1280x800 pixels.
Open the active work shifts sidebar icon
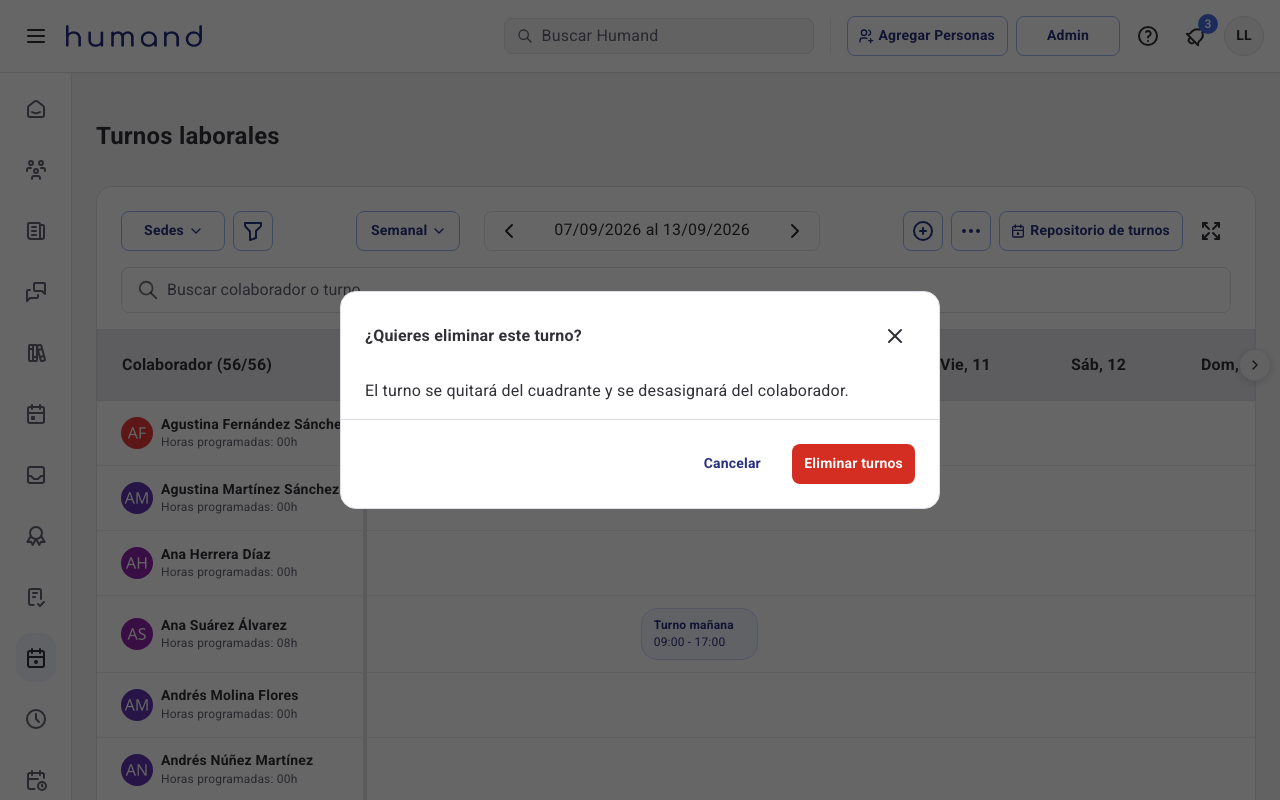(x=36, y=658)
